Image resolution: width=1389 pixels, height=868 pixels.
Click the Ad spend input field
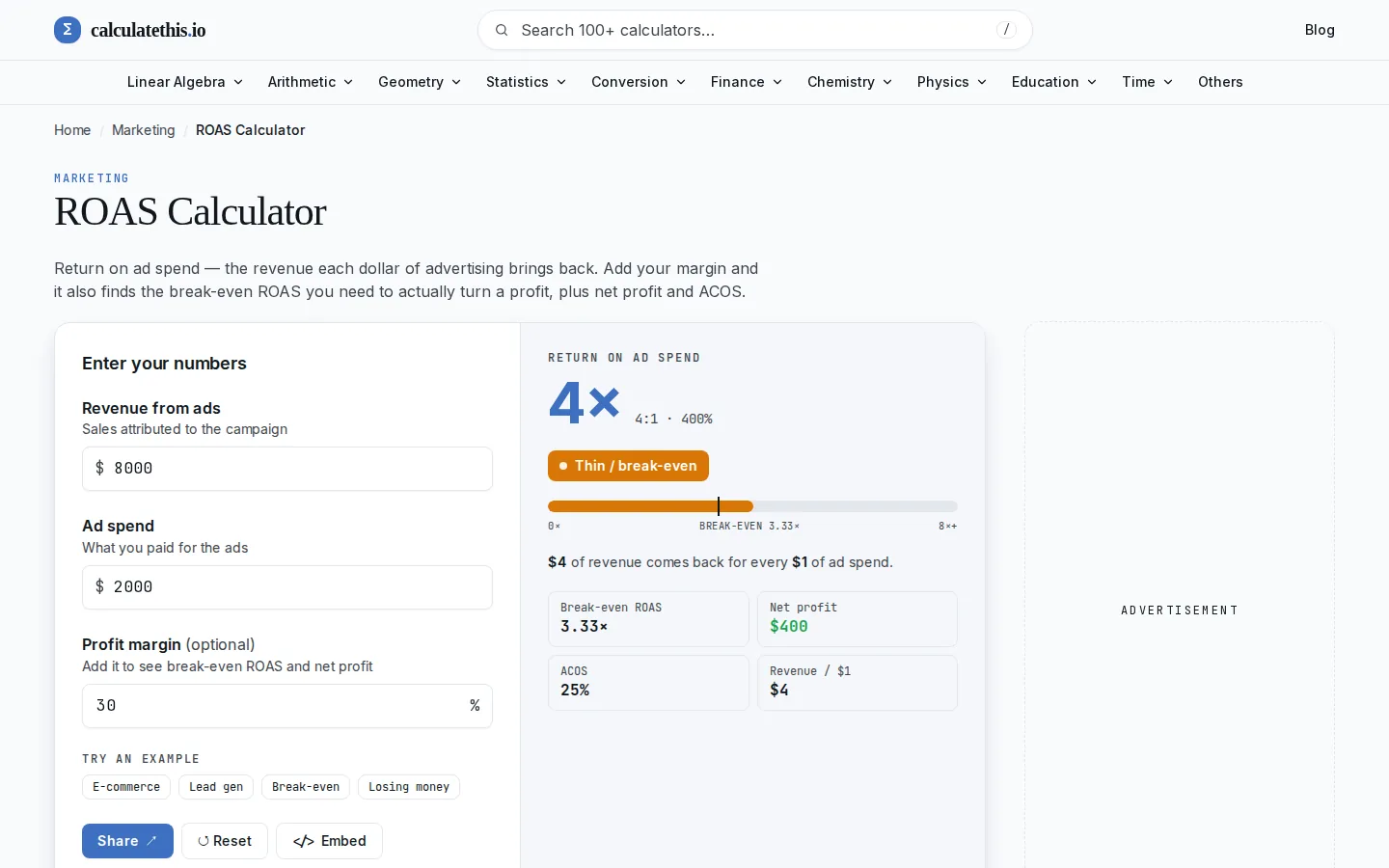pos(287,587)
